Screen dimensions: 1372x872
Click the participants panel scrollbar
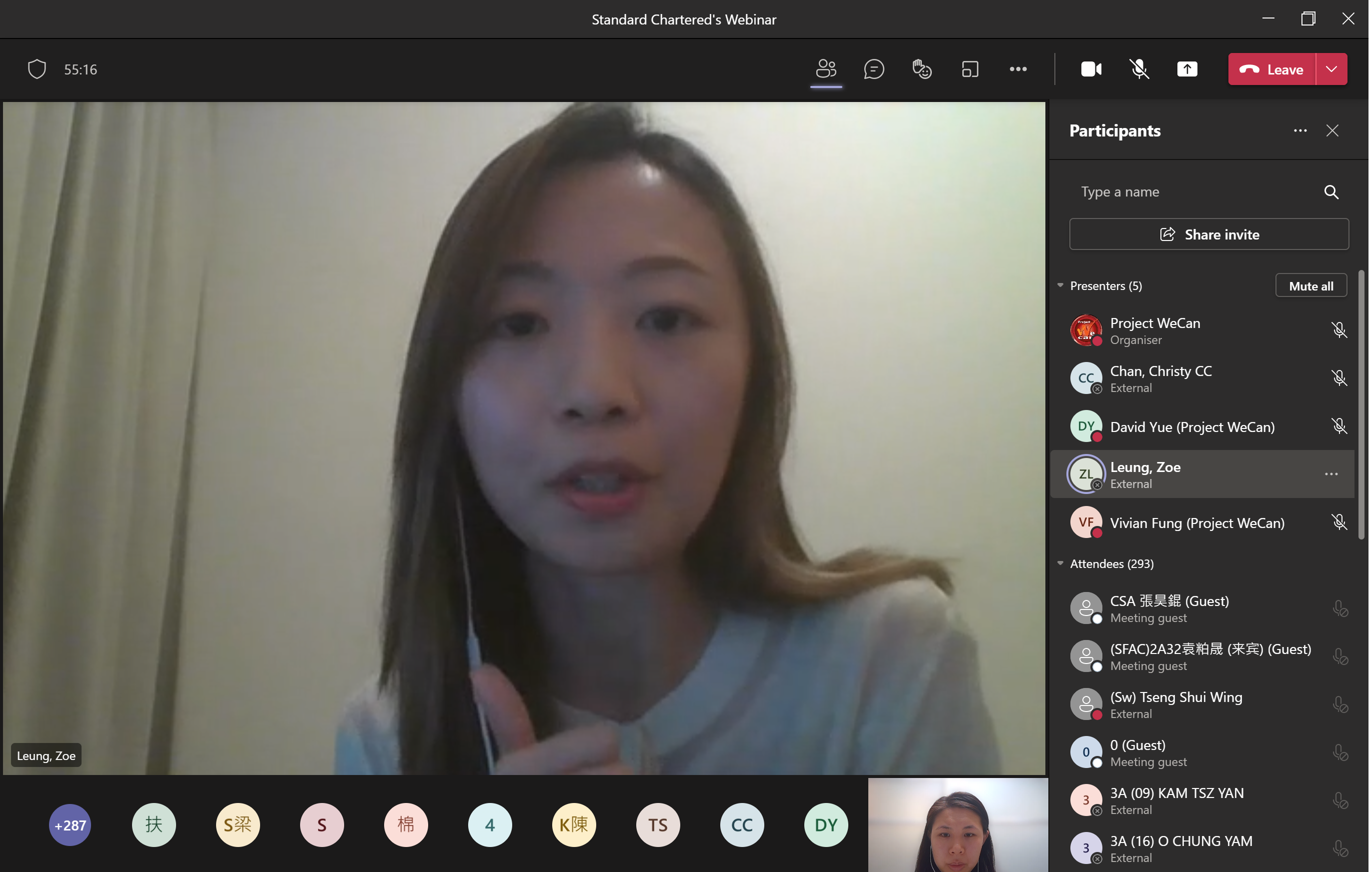point(1361,404)
